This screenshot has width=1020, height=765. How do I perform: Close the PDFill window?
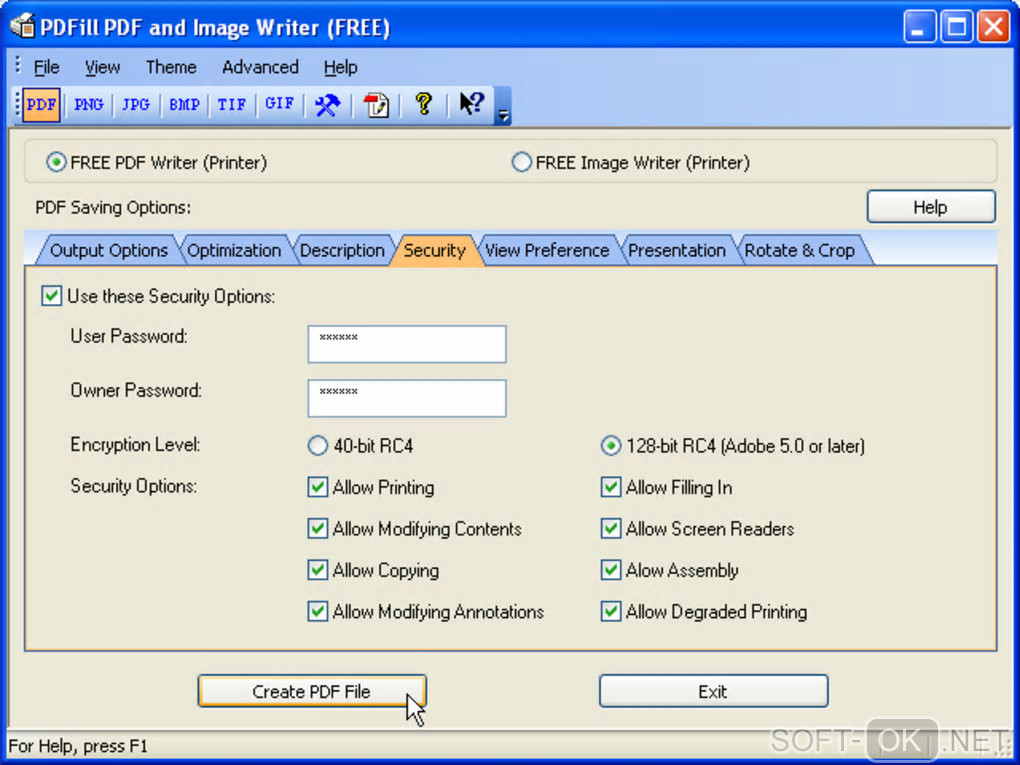994,27
